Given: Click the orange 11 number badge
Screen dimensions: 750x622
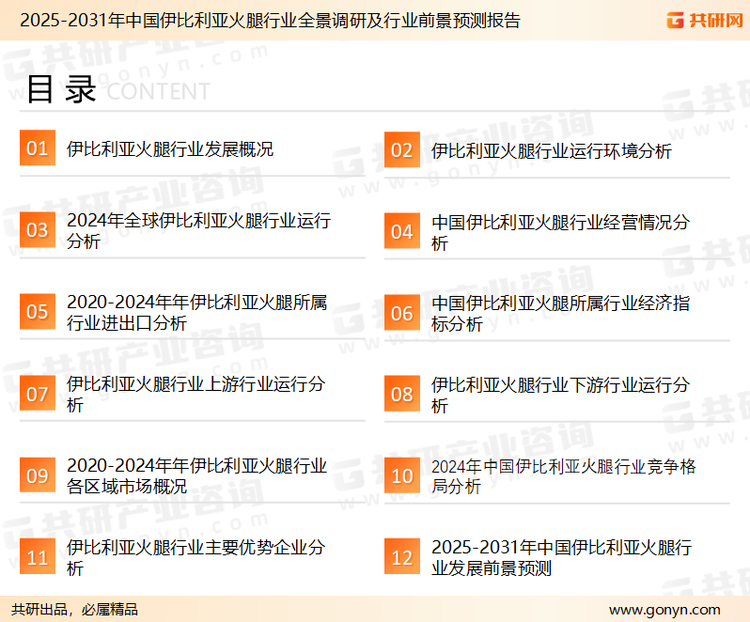Looking at the screenshot, I should (x=37, y=556).
